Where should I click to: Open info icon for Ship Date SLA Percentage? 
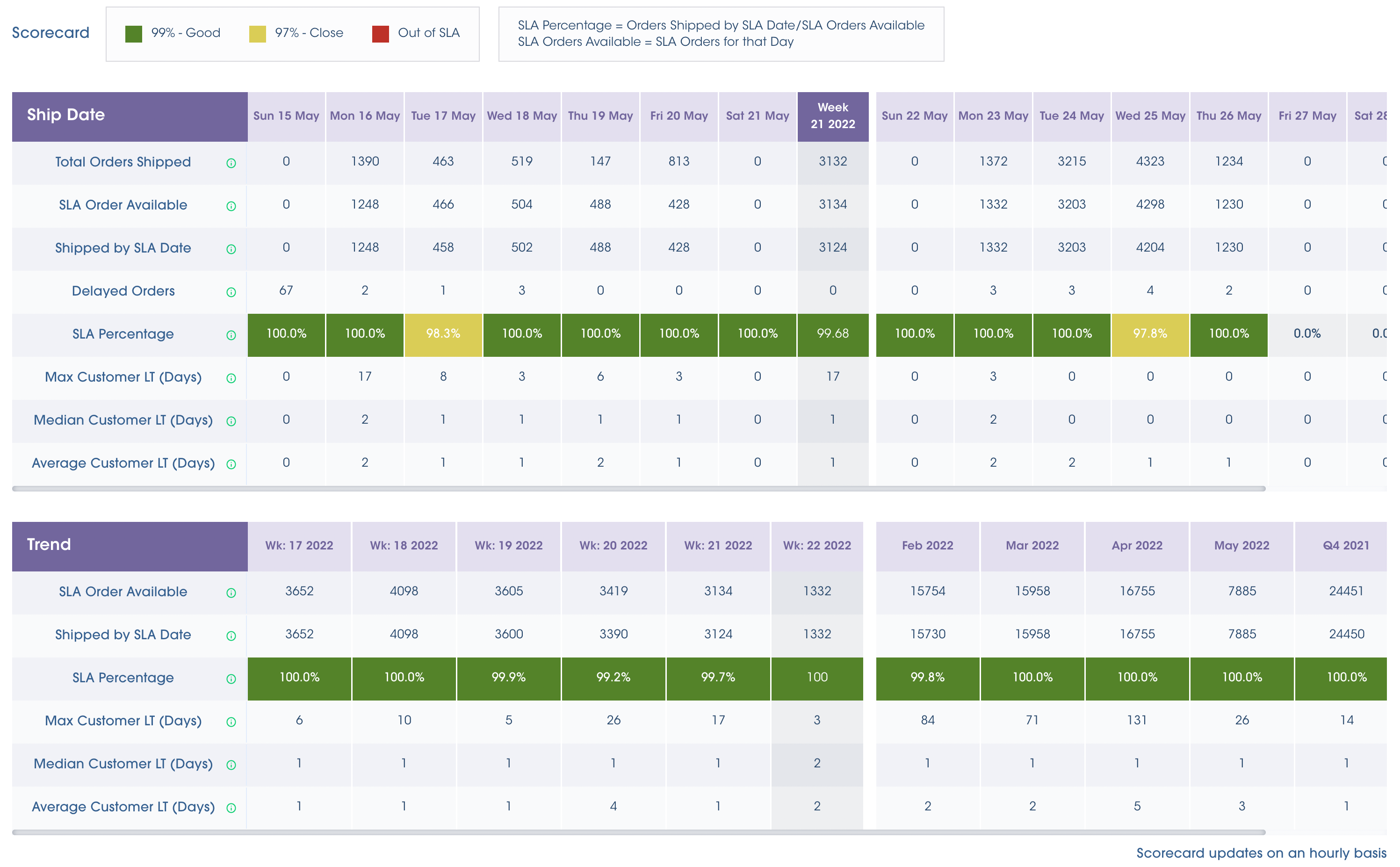point(231,335)
